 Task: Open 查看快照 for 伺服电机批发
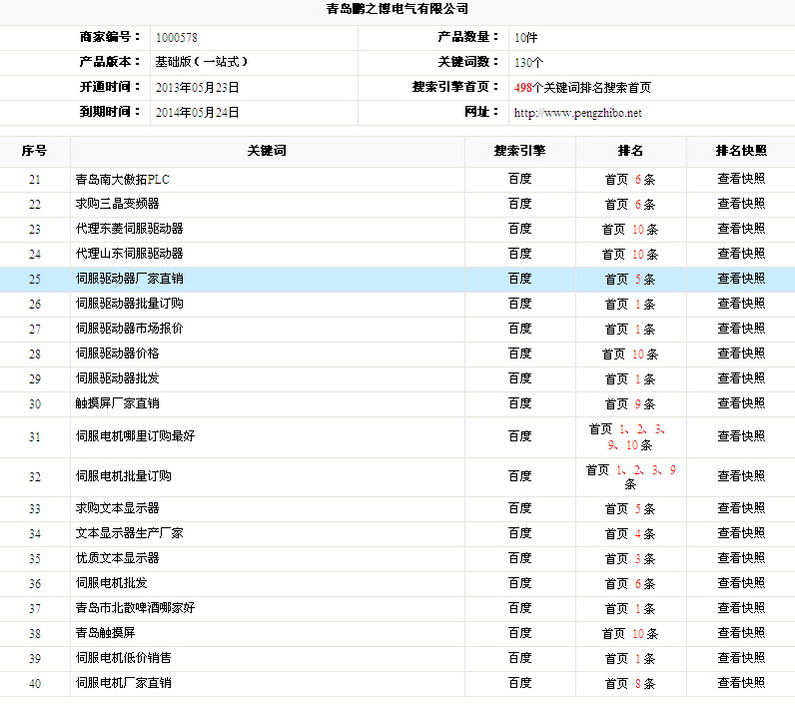point(741,583)
